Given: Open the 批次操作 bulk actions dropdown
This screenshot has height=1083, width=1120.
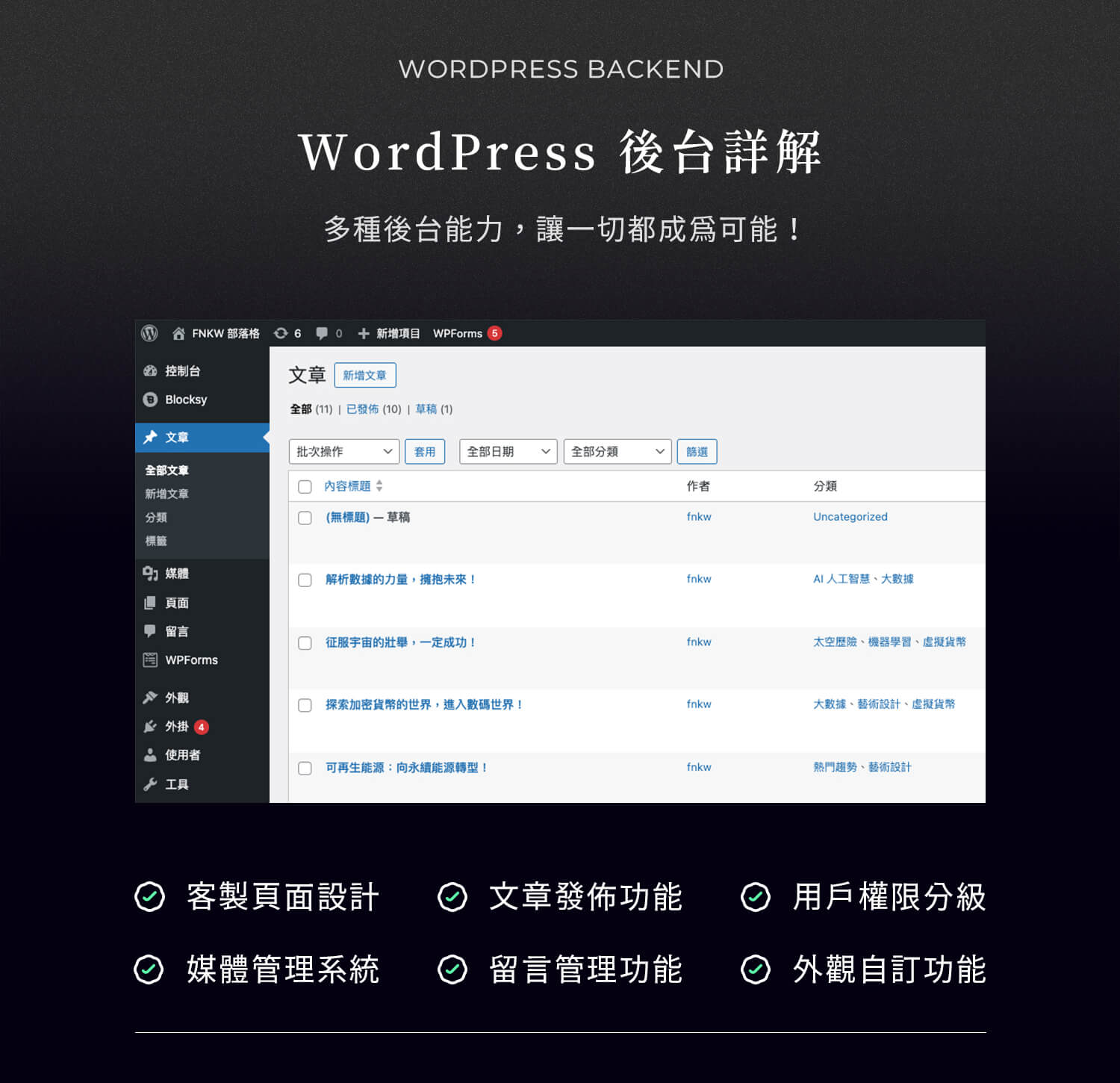Looking at the screenshot, I should point(344,451).
